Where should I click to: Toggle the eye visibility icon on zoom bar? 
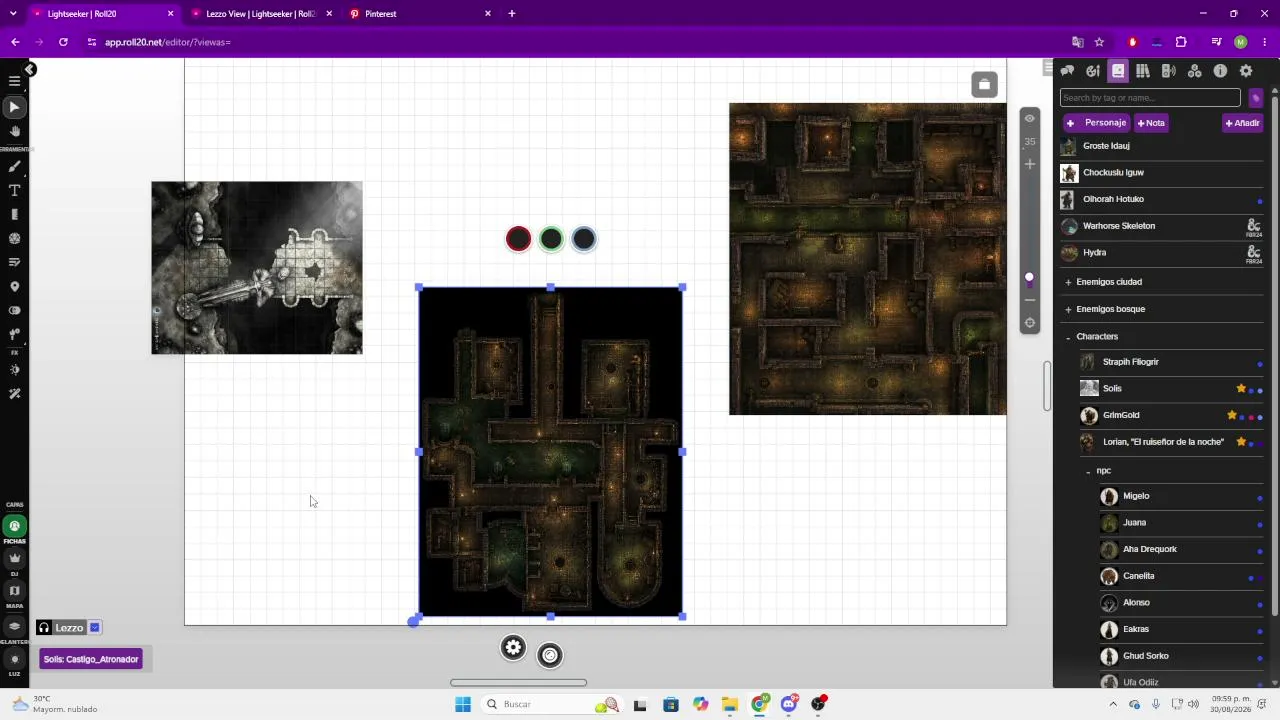(x=1030, y=119)
